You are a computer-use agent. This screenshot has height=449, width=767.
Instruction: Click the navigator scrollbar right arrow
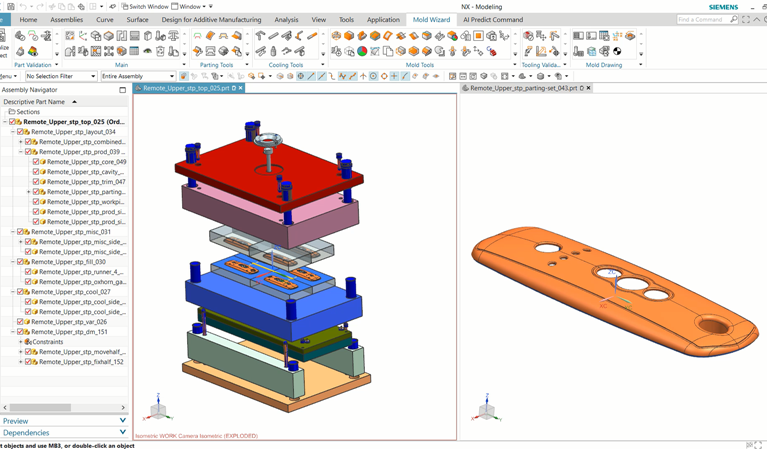pyautogui.click(x=123, y=407)
